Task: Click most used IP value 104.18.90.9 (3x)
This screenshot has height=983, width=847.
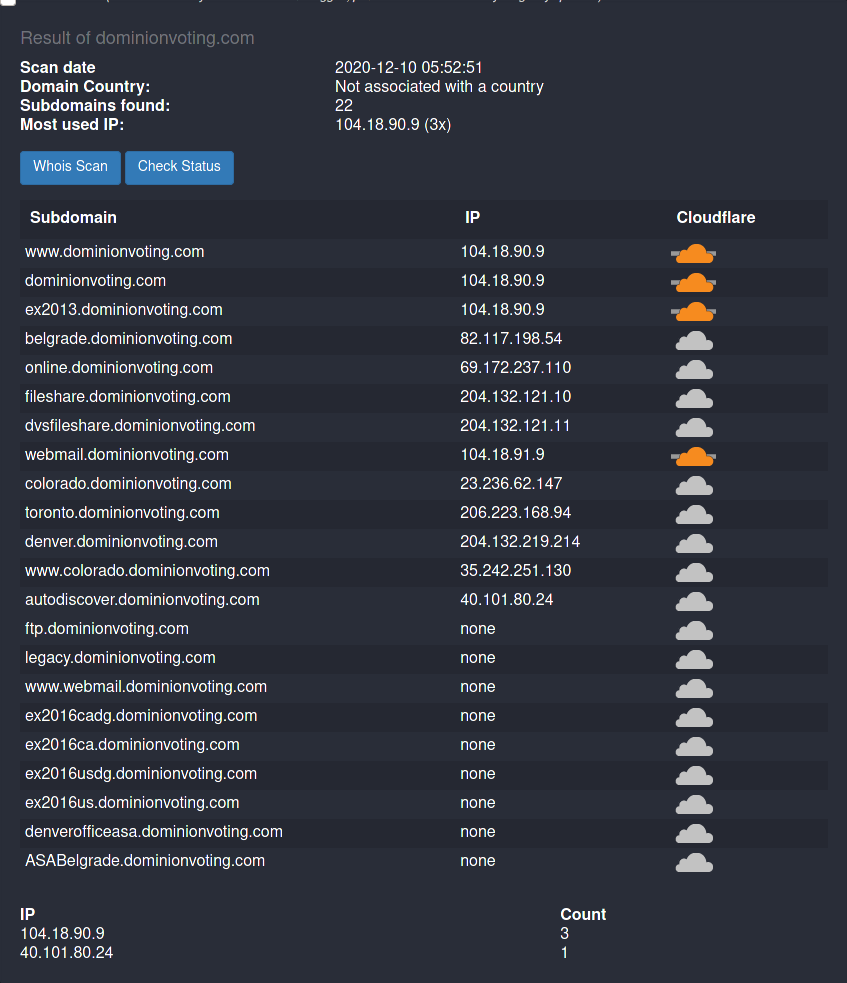Action: tap(393, 124)
